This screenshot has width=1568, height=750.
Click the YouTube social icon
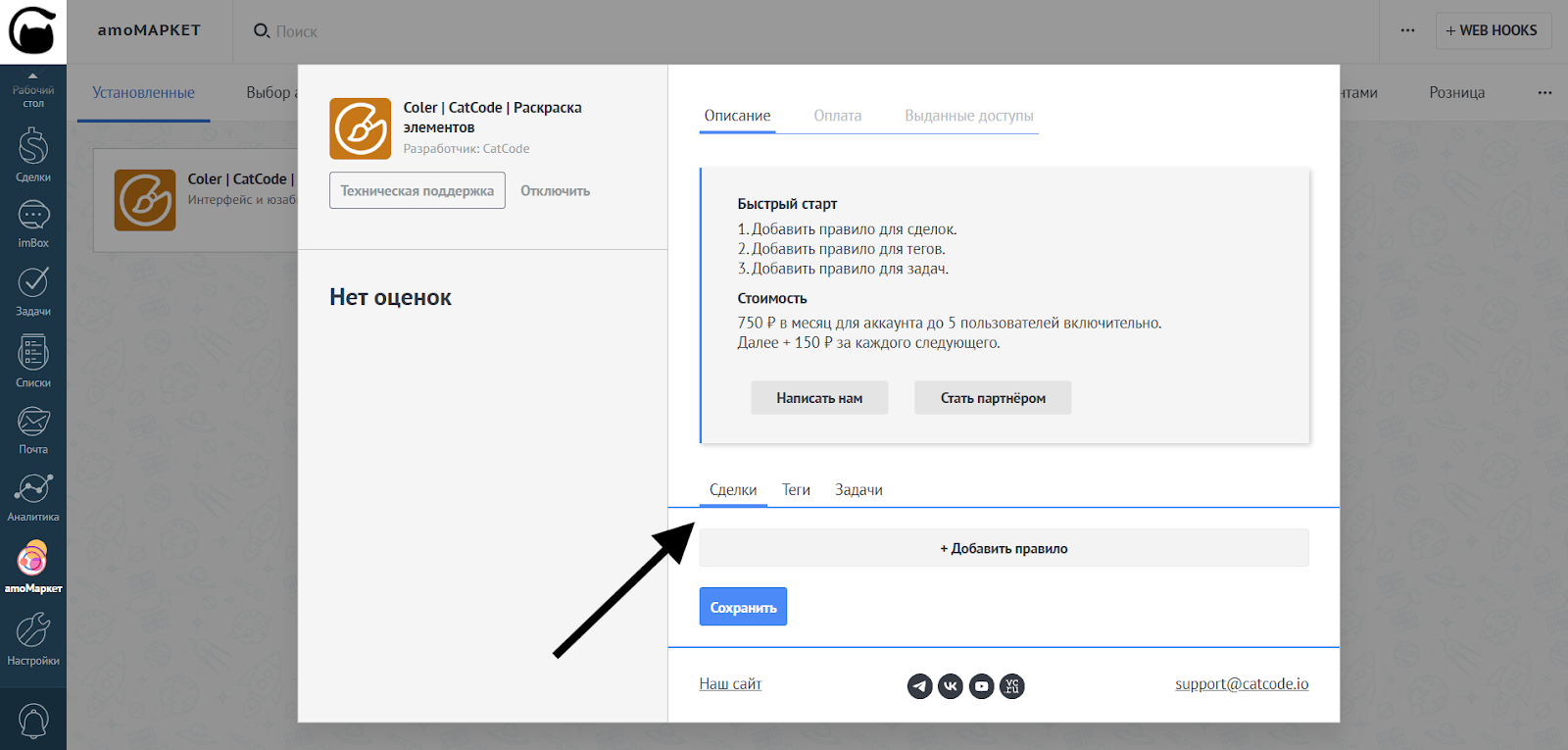(981, 686)
